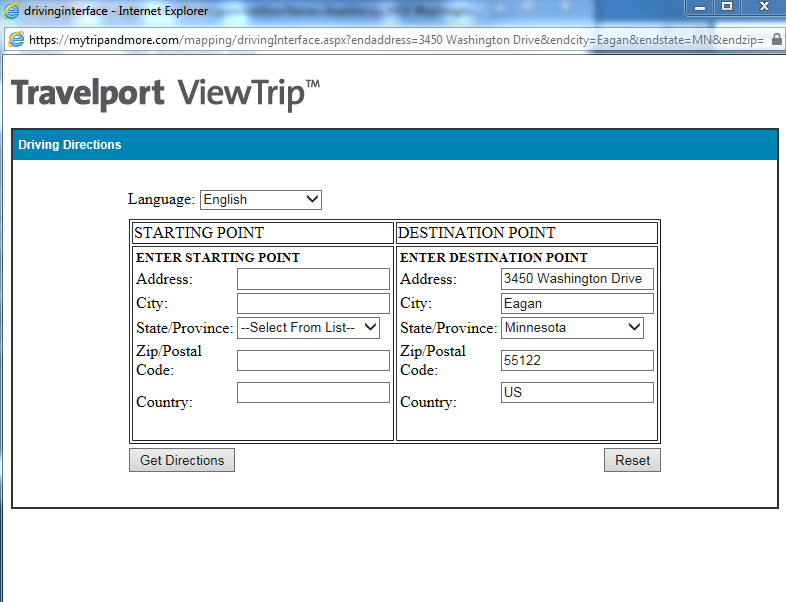Click the Travelport ViewTrip logo
Screen dimensions: 786x602
coord(165,94)
